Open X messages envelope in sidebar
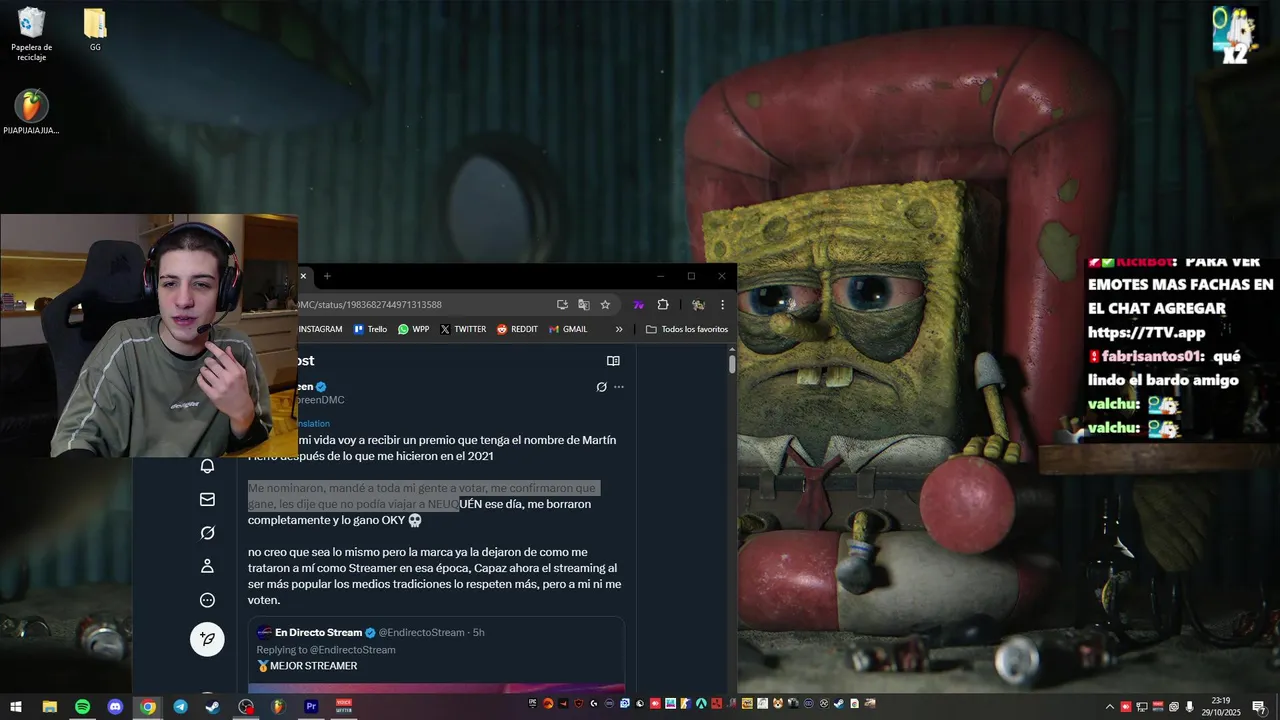 [x=208, y=499]
